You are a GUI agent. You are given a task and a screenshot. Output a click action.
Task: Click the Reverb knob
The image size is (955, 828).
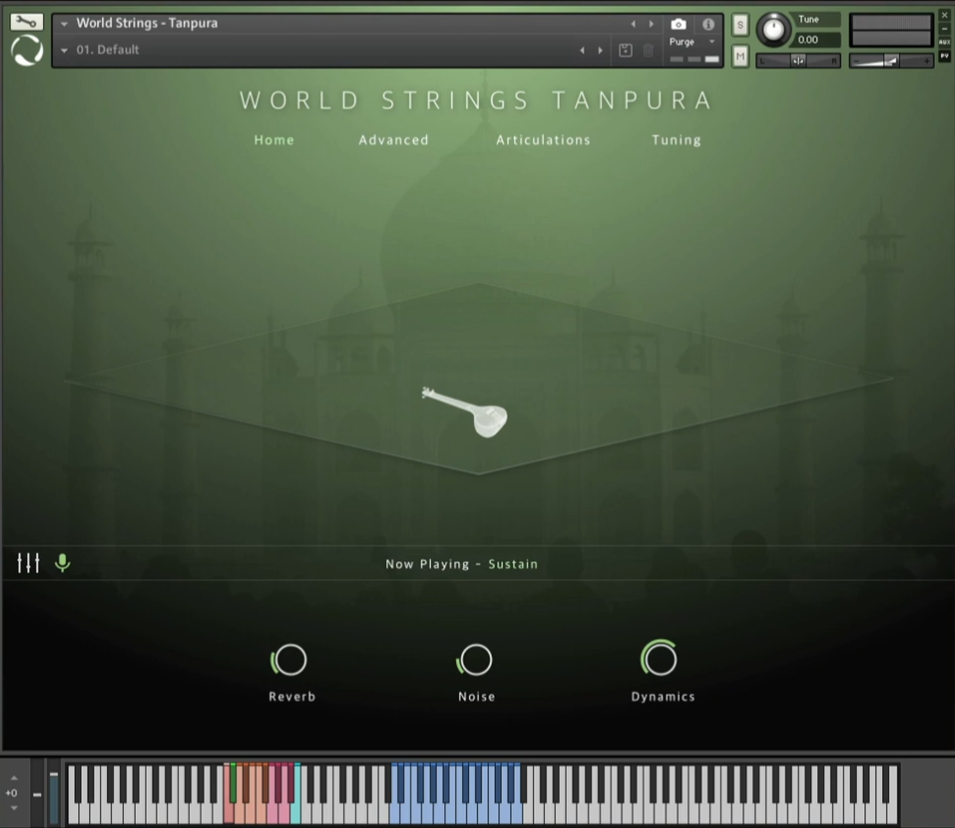coord(290,660)
